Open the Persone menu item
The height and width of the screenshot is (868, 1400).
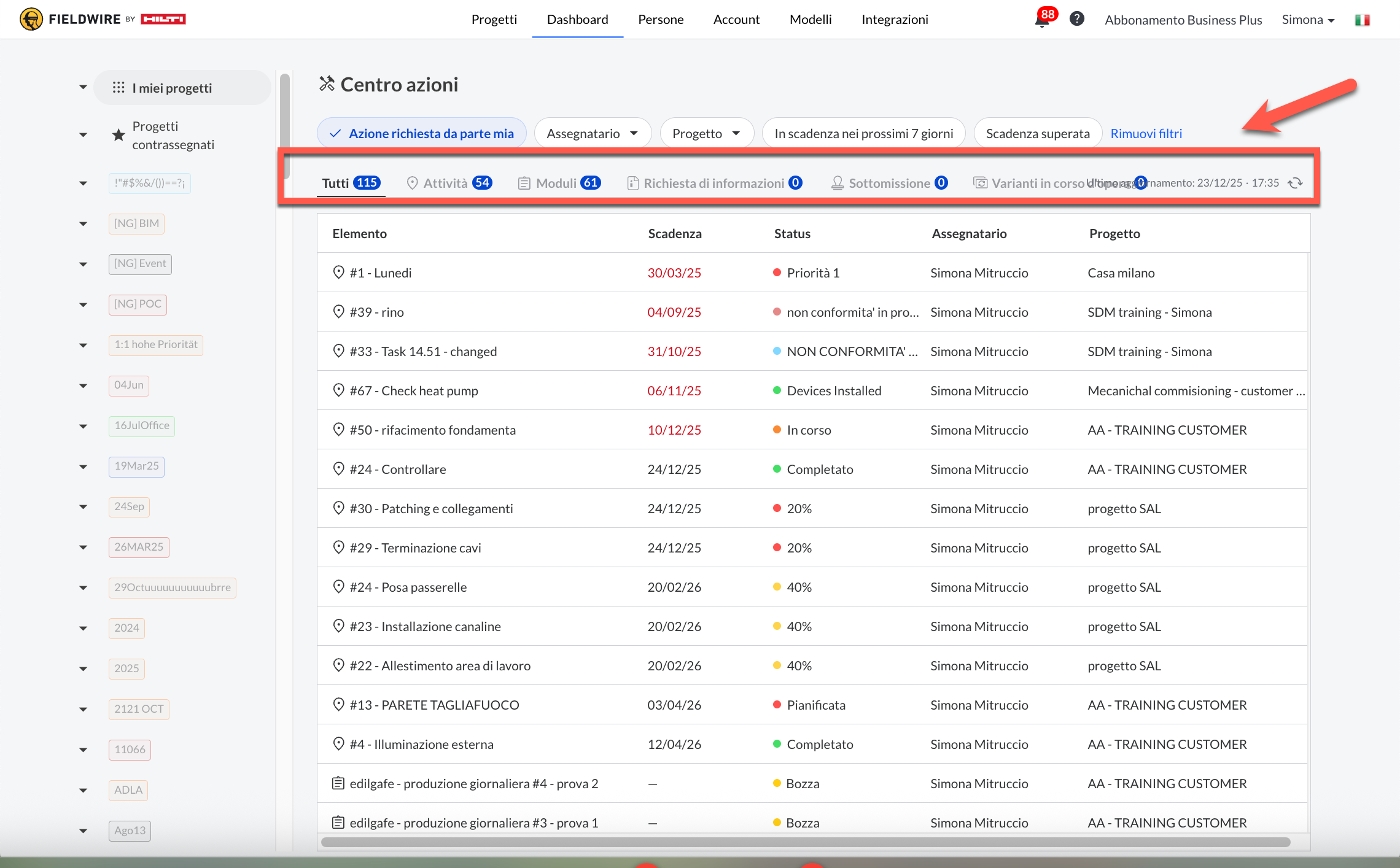(x=661, y=20)
